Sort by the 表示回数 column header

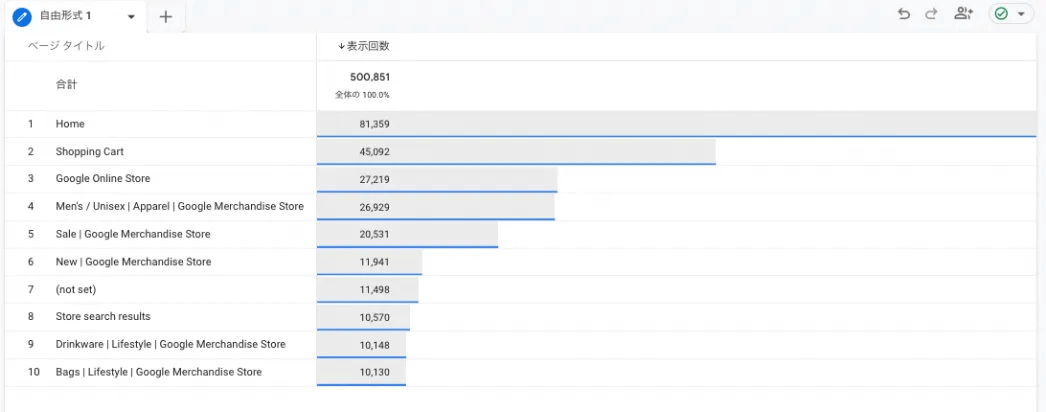[x=364, y=46]
